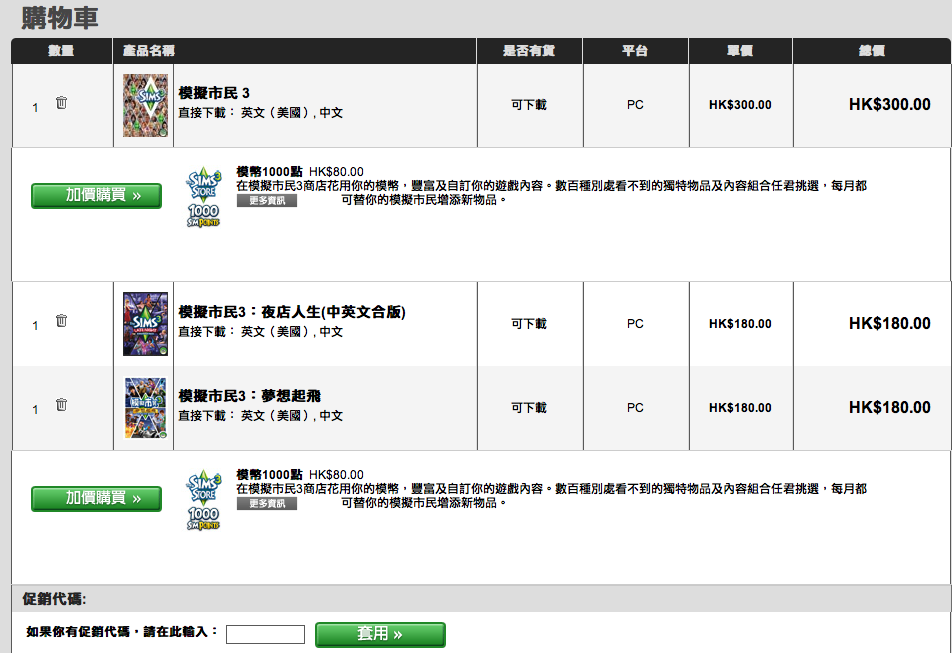Click PC platform cell for 模擬市民 3

[x=635, y=105]
